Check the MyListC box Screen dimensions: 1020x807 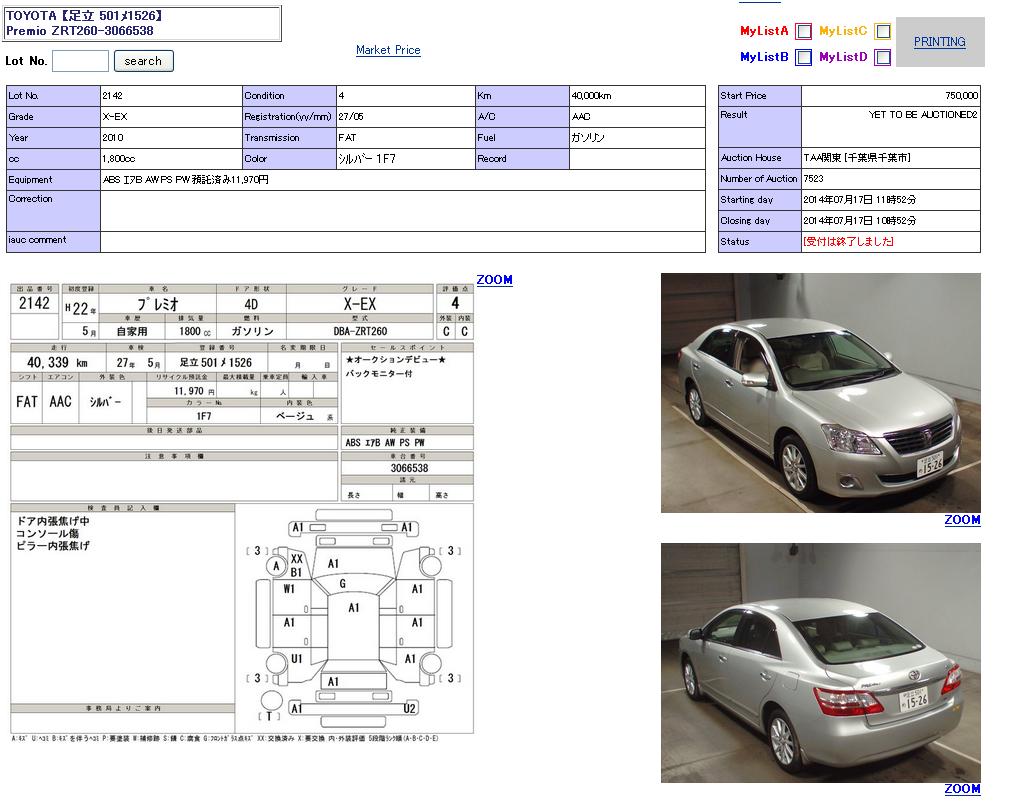882,32
